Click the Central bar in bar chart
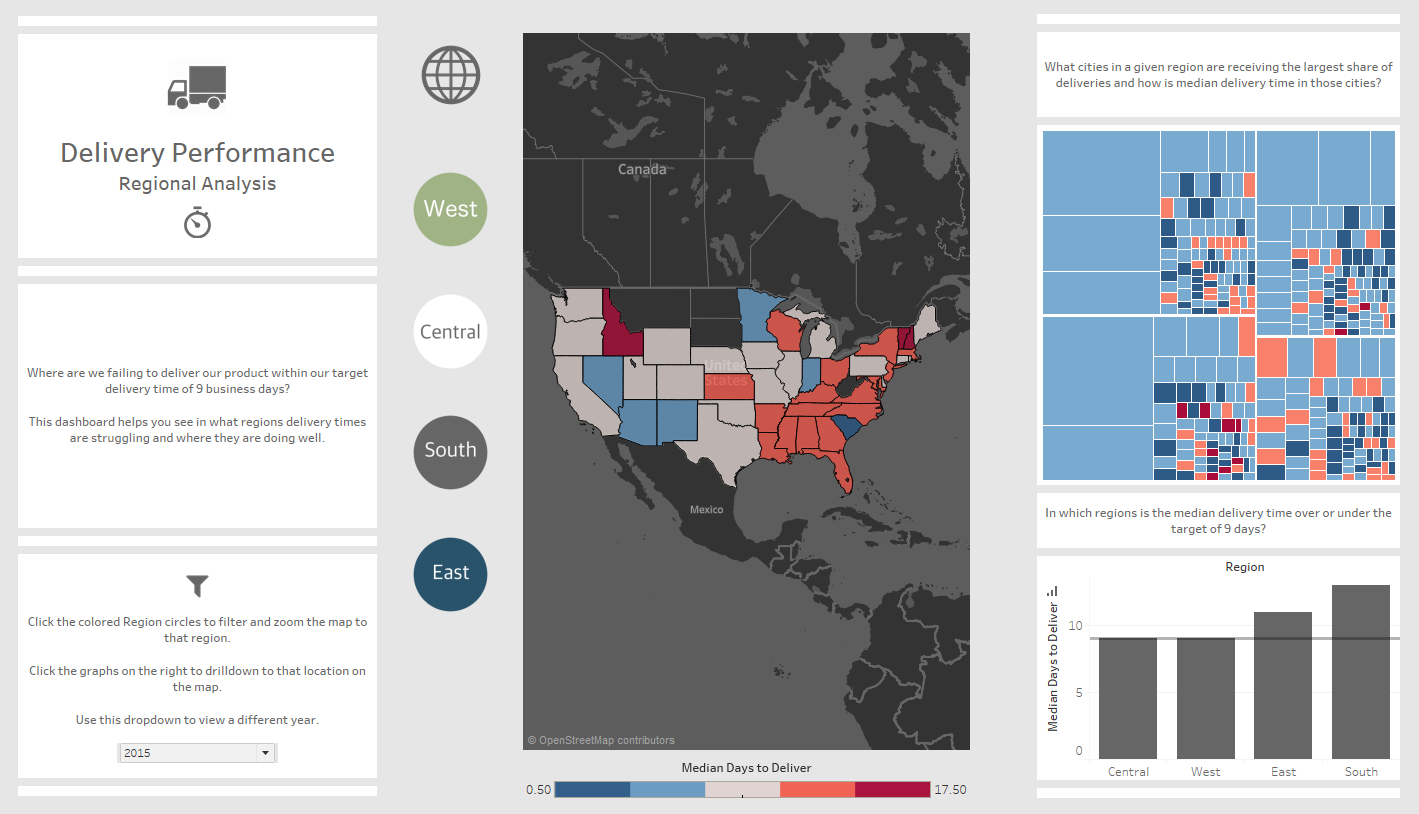The height and width of the screenshot is (814, 1419). (1128, 698)
